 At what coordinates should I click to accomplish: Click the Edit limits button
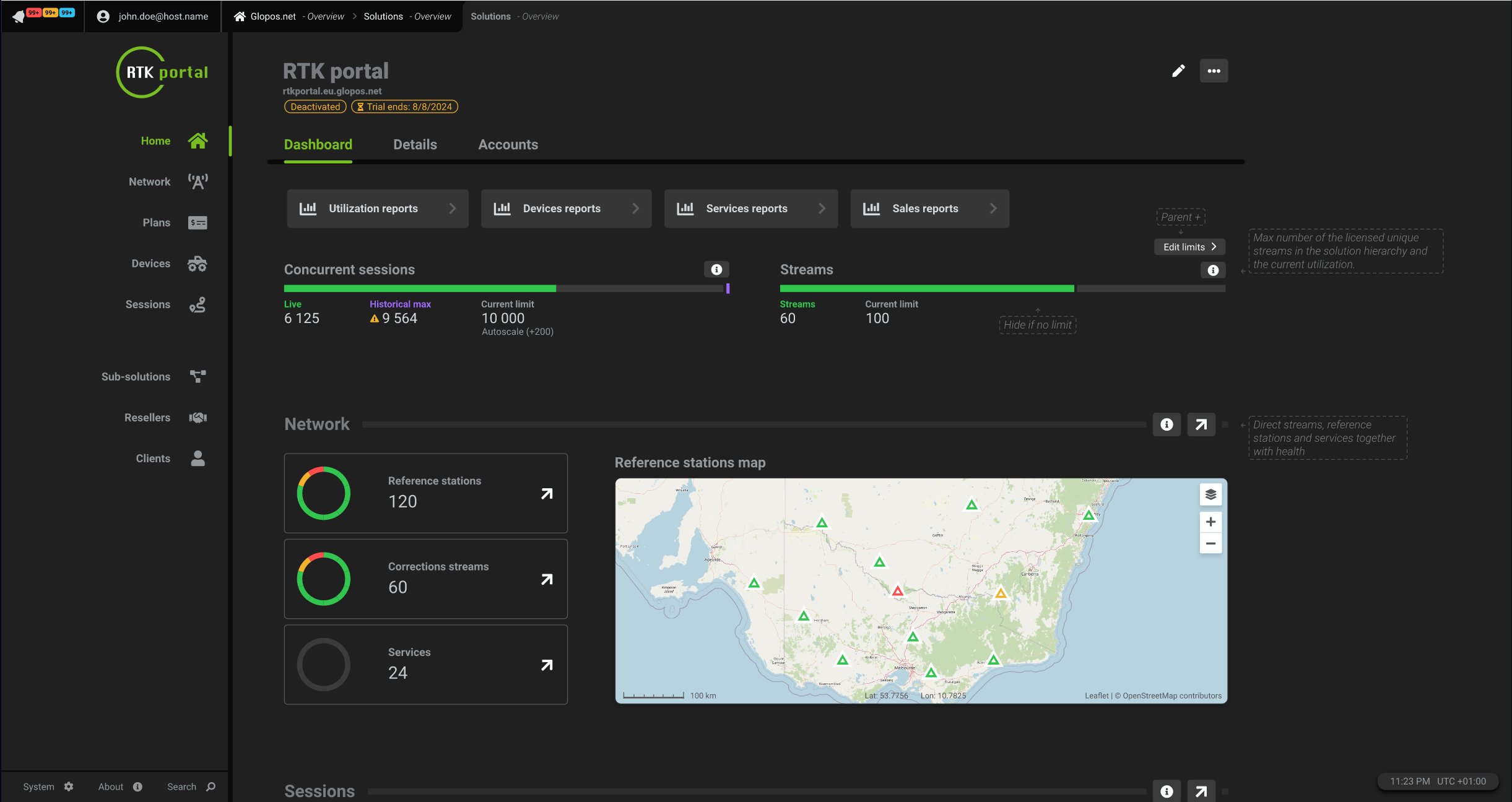1188,246
